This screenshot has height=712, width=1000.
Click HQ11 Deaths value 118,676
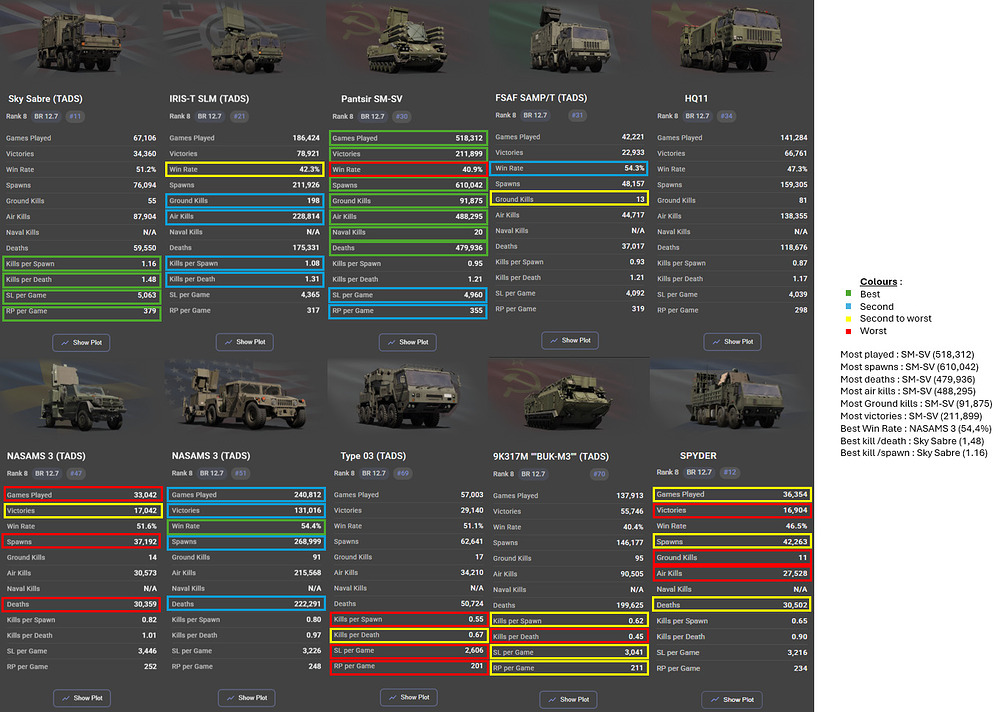pyautogui.click(x=794, y=248)
